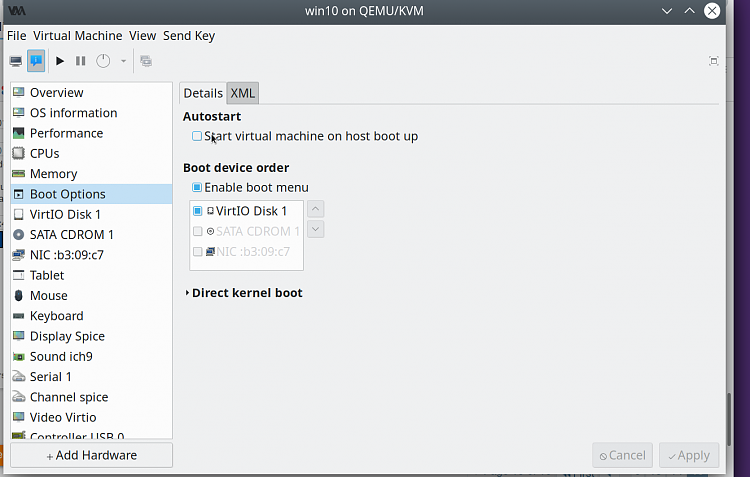Viewport: 750px width, 477px height.
Task: Select SATA CDROM 1 disc icon in sidebar
Action: (x=19, y=234)
